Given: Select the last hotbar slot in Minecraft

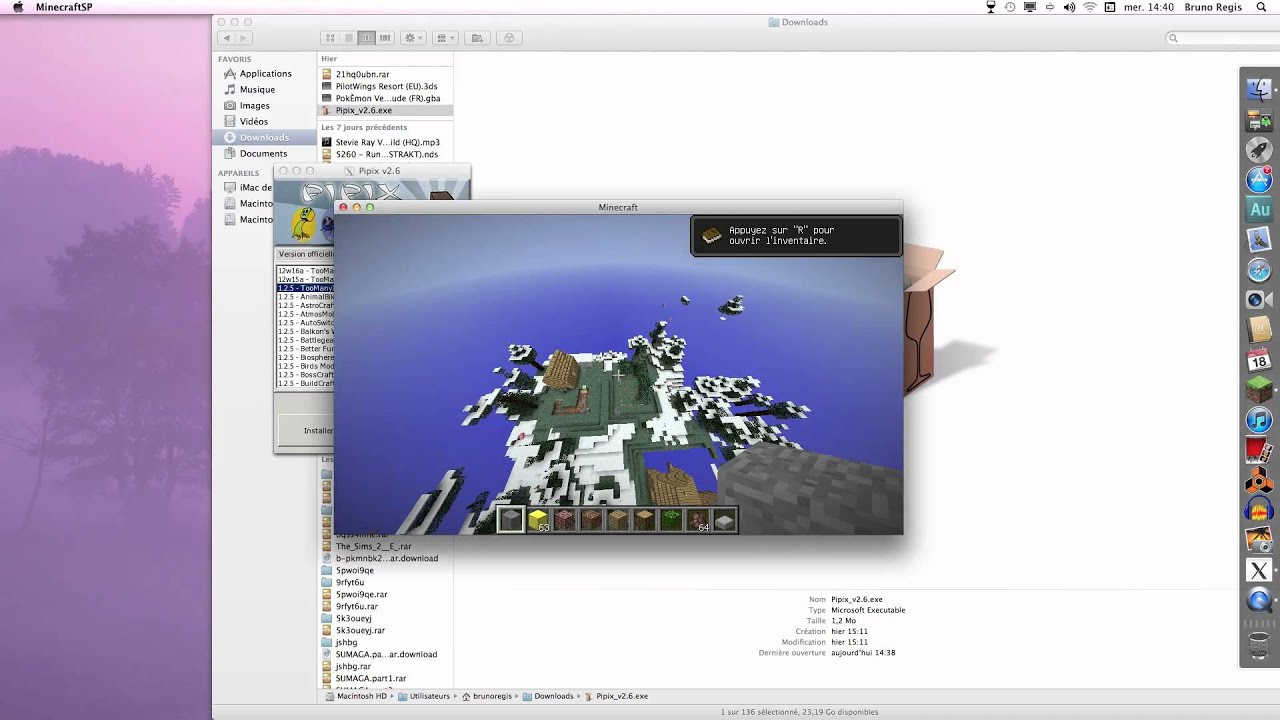Looking at the screenshot, I should 725,519.
